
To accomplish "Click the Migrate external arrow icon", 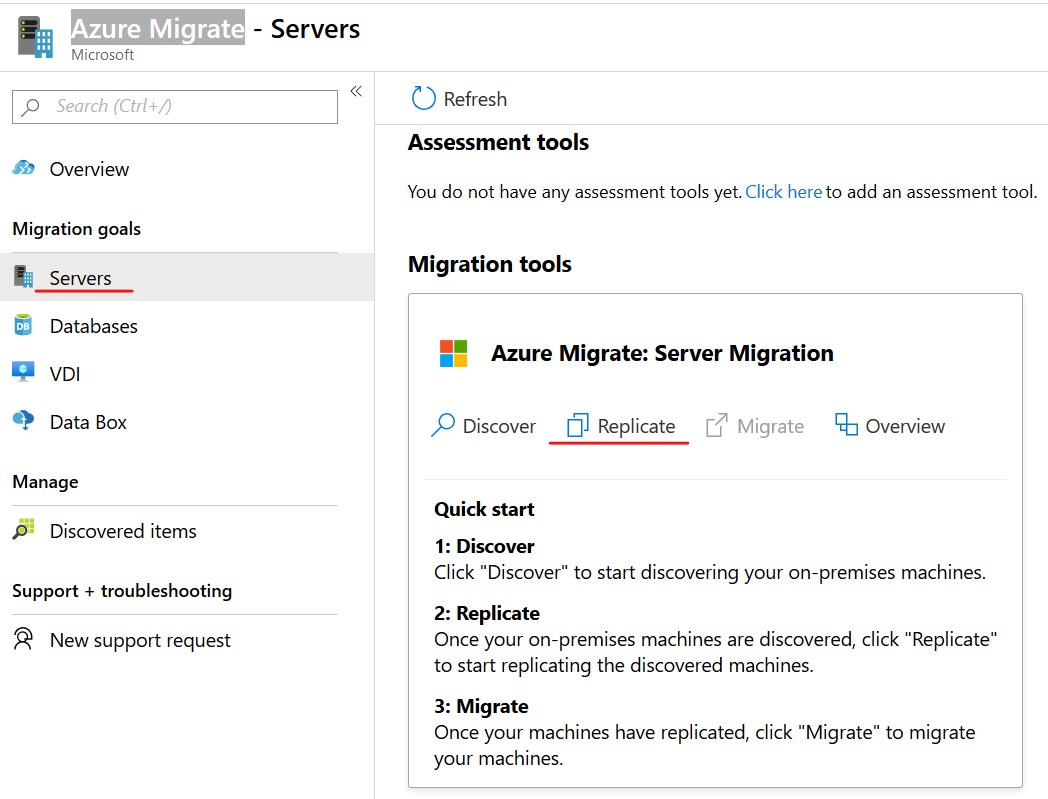I will [717, 425].
